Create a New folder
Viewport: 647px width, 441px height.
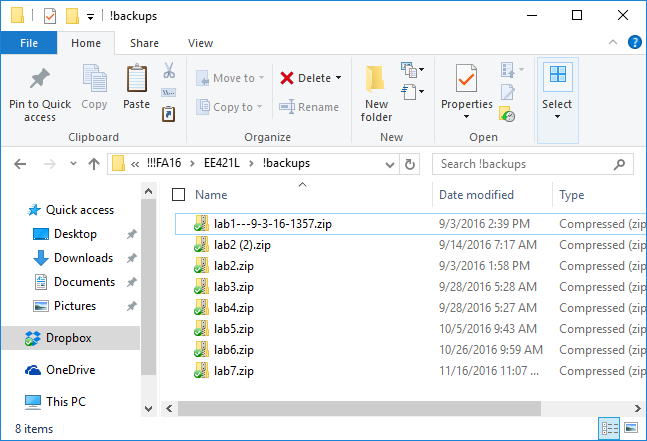376,93
